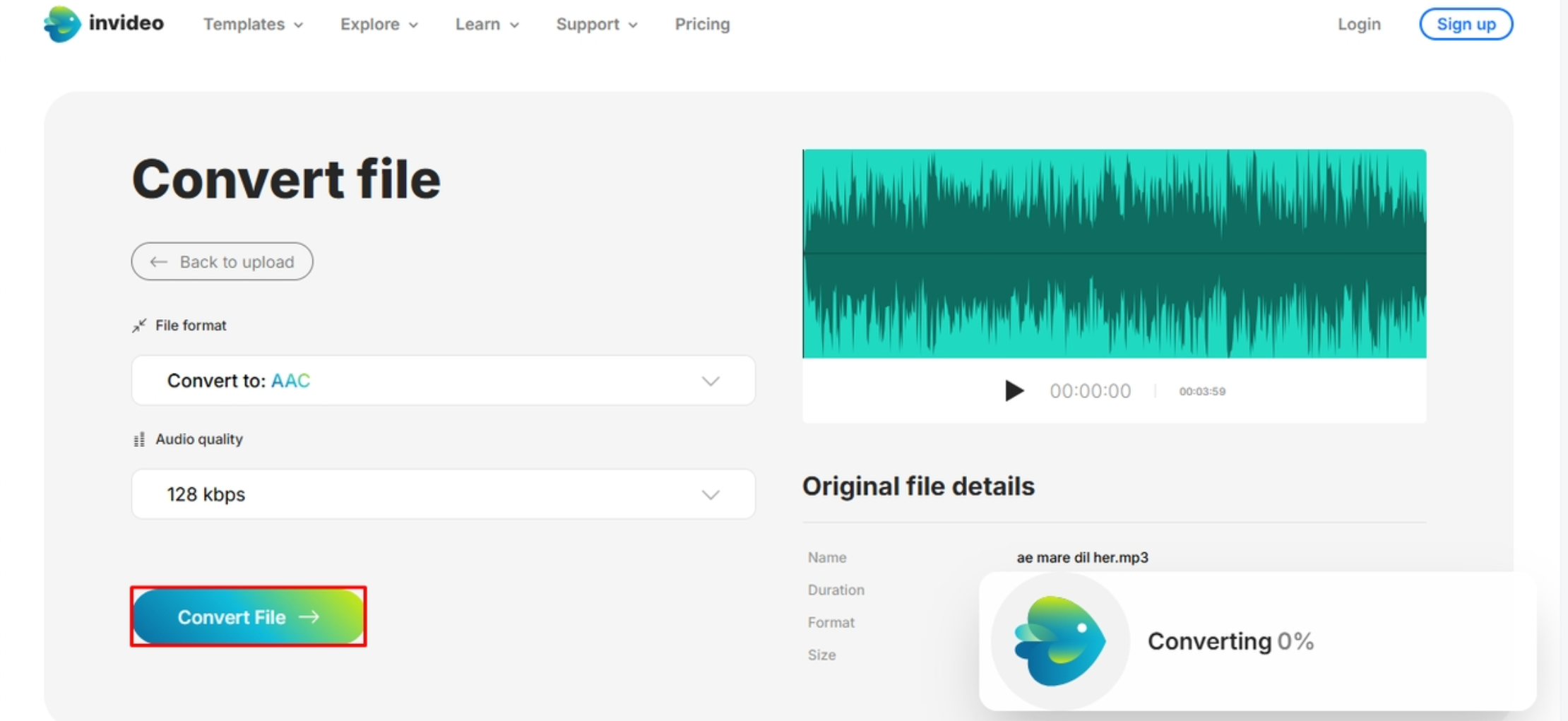The height and width of the screenshot is (721, 1568).
Task: Click the waveform of the uploaded audio
Action: [x=1115, y=254]
